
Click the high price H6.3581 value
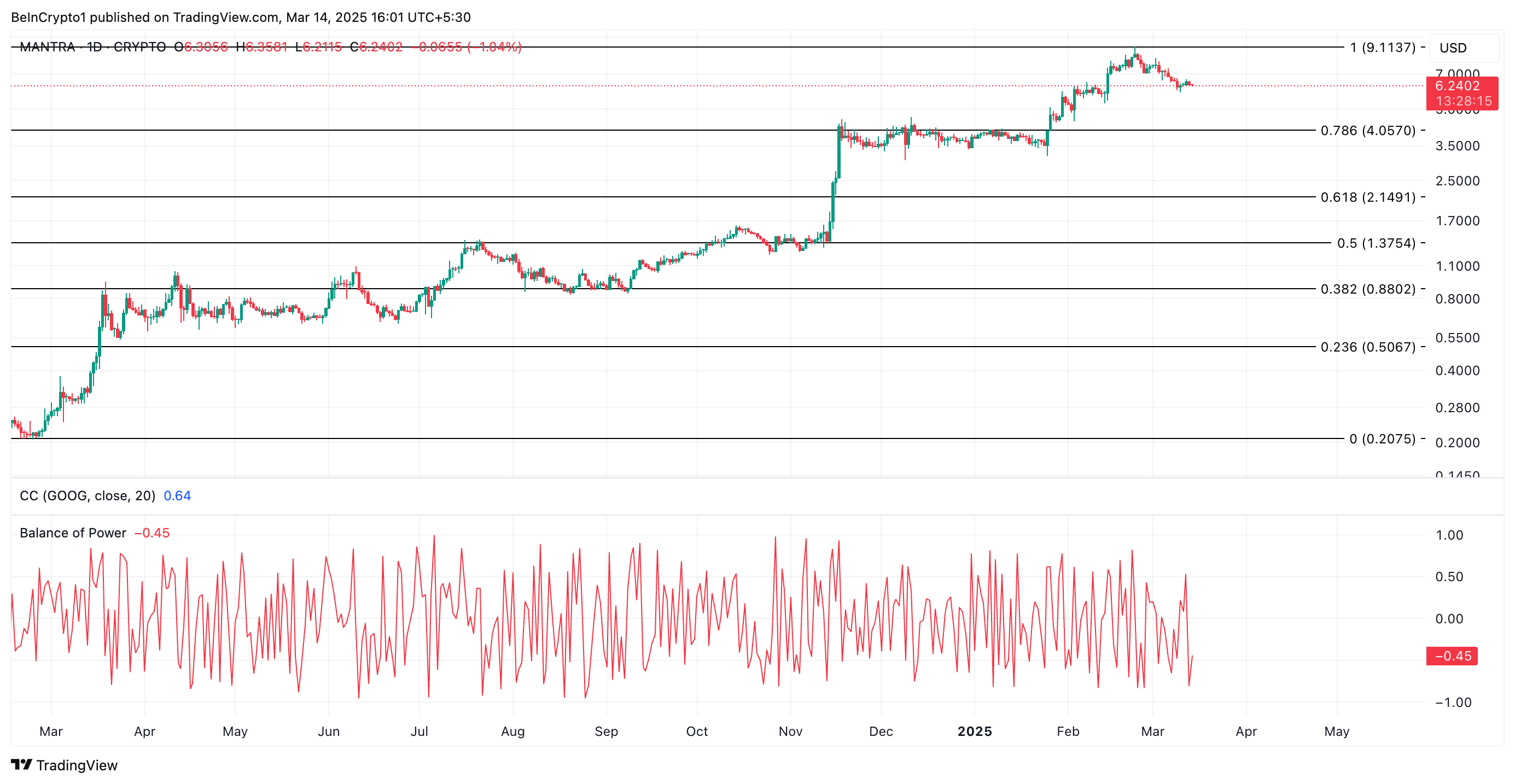262,46
